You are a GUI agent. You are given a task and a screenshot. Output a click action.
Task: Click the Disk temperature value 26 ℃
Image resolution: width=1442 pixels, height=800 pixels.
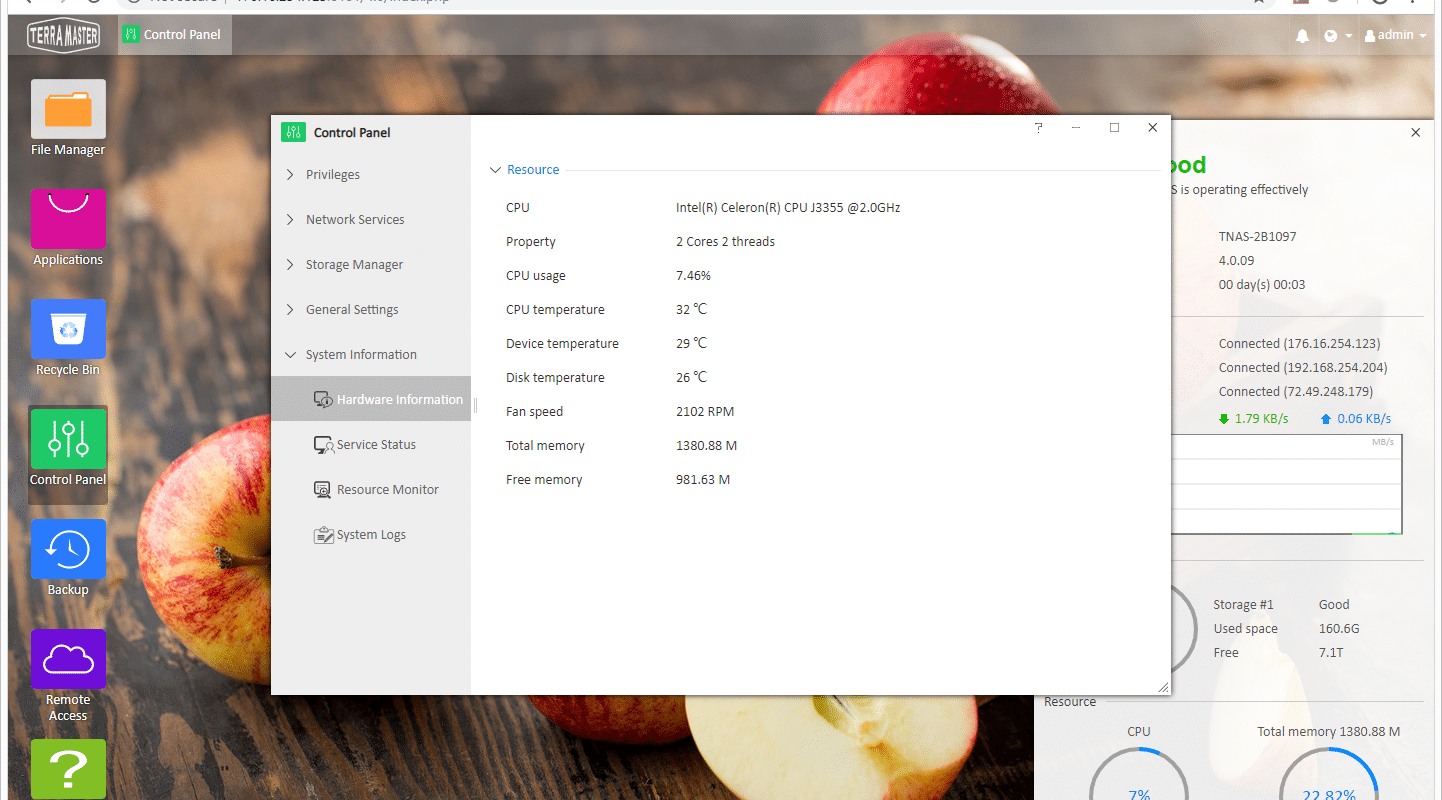[x=691, y=378]
